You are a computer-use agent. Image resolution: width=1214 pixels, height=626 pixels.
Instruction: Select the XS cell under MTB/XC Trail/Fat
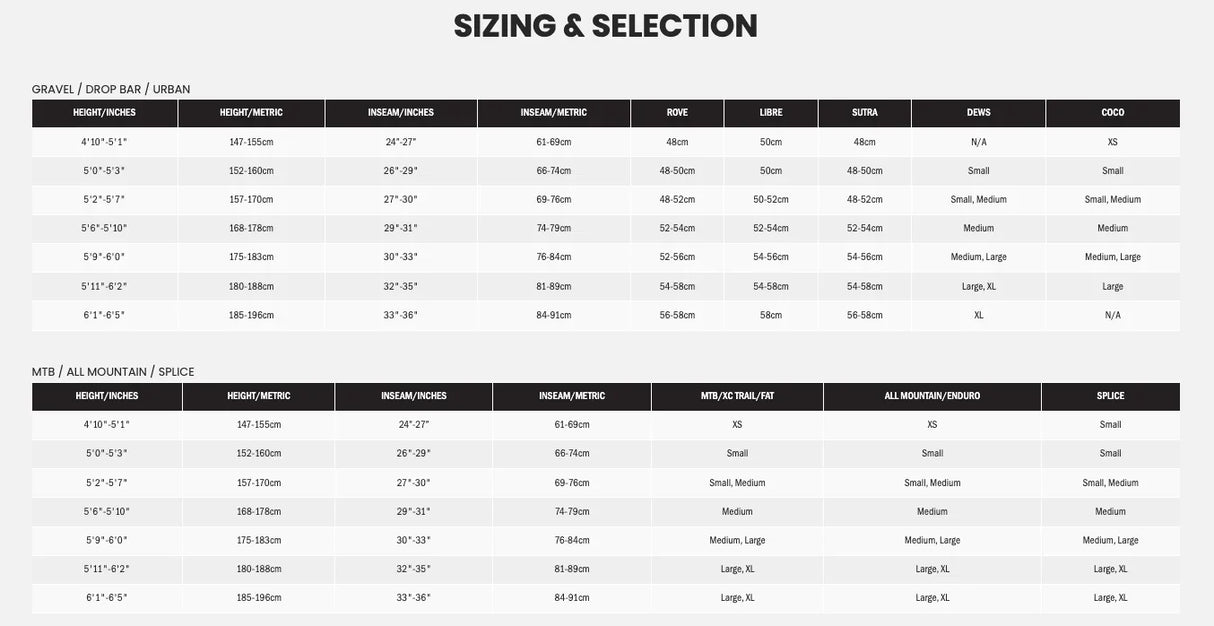tap(737, 425)
